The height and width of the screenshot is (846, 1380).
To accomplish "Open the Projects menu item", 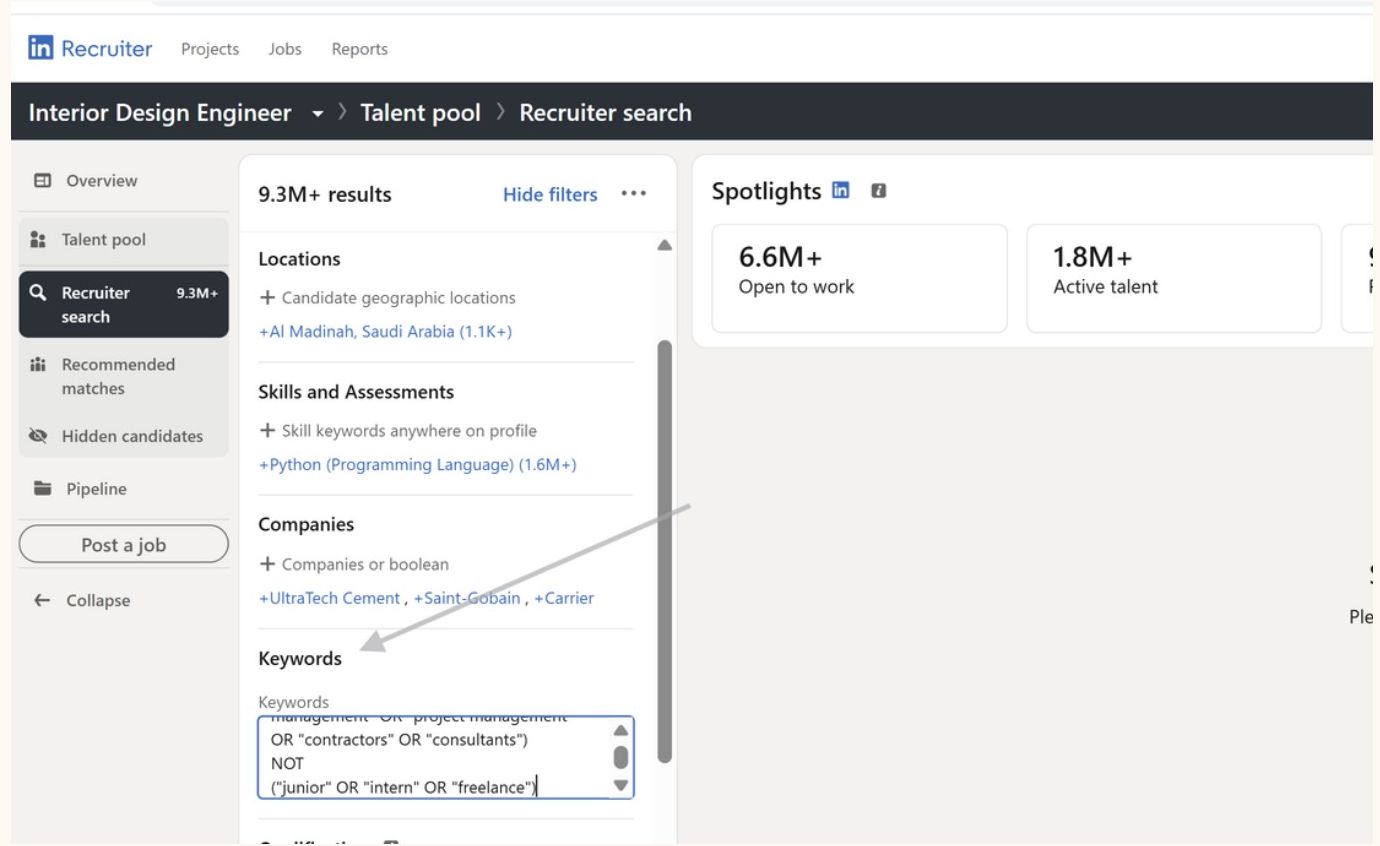I will click(209, 49).
